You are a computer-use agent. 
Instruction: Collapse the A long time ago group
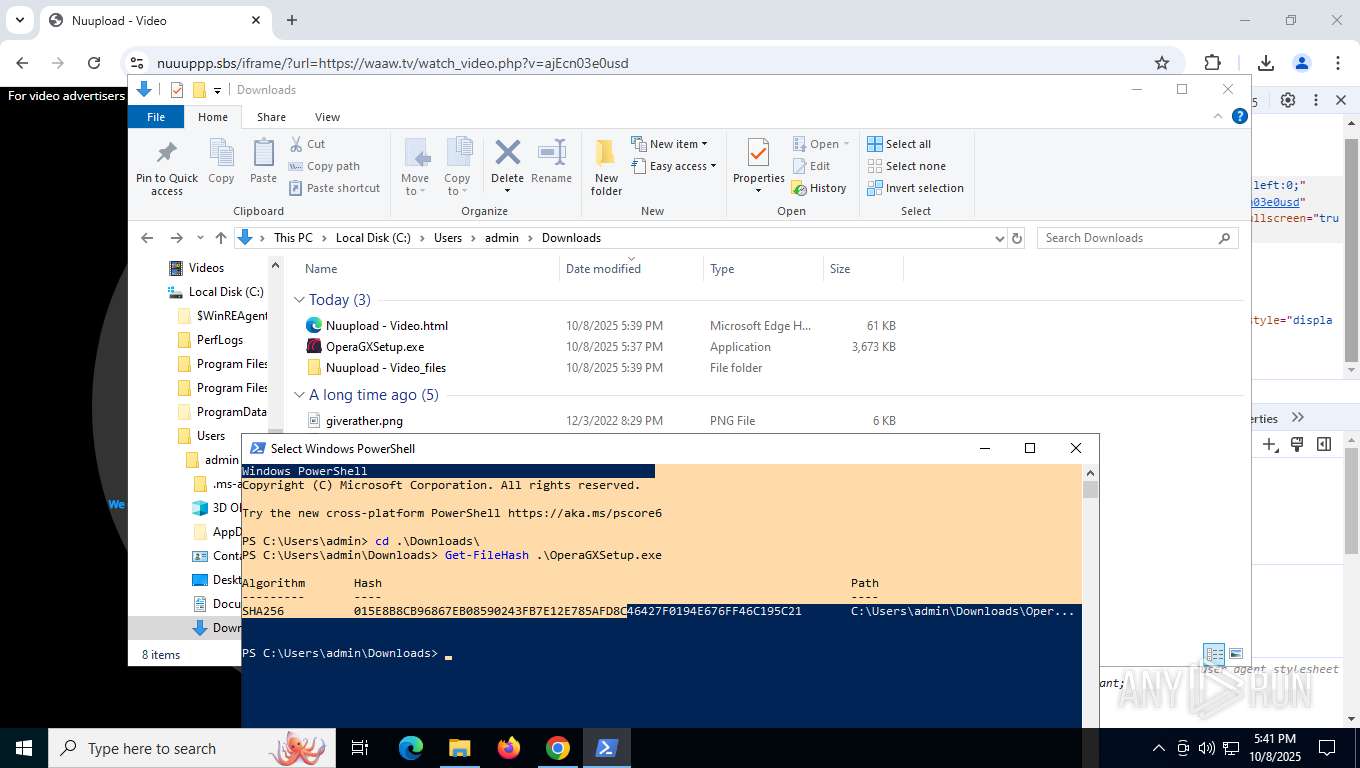pyautogui.click(x=299, y=395)
